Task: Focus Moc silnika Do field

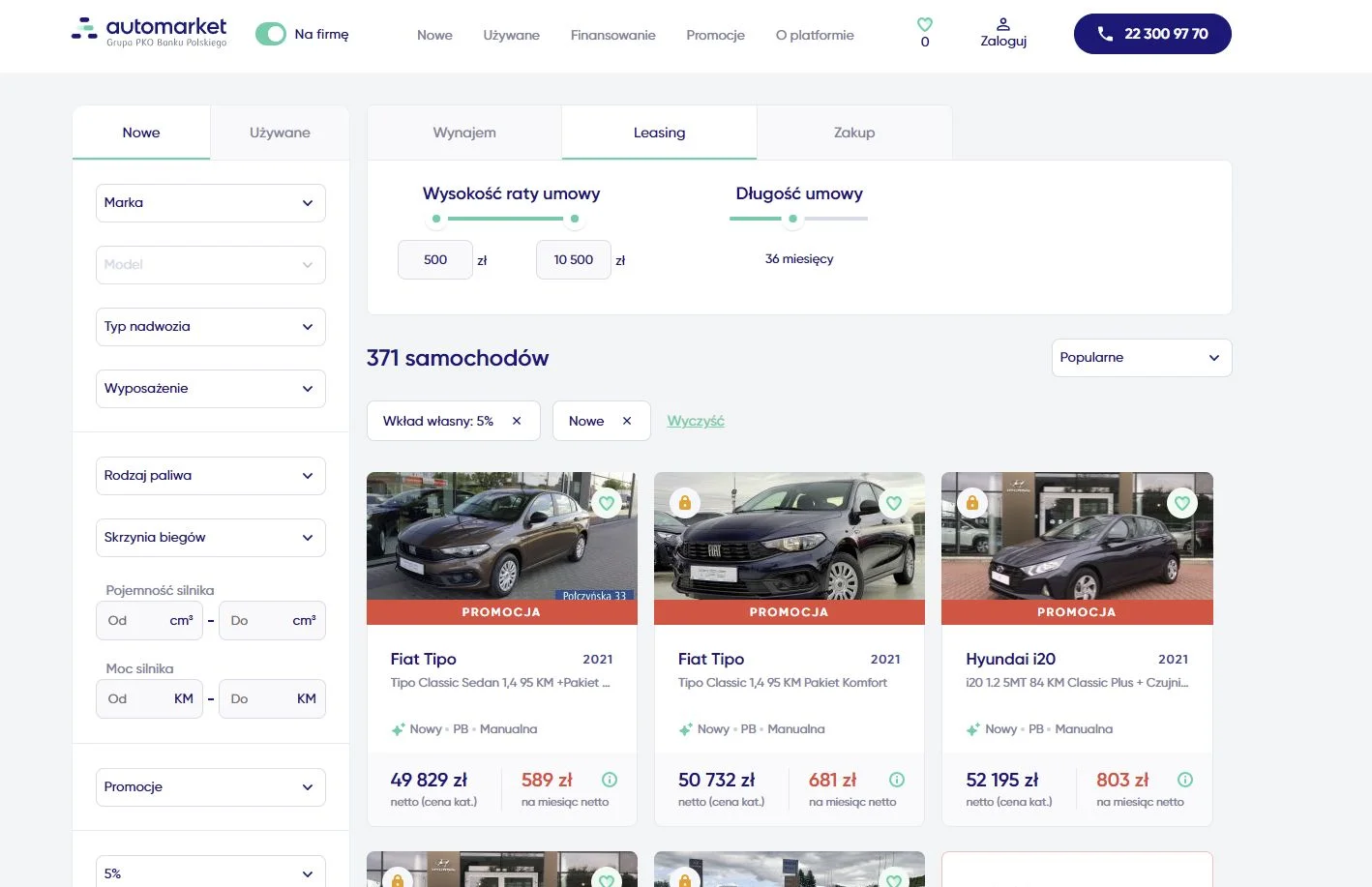Action: click(x=273, y=699)
